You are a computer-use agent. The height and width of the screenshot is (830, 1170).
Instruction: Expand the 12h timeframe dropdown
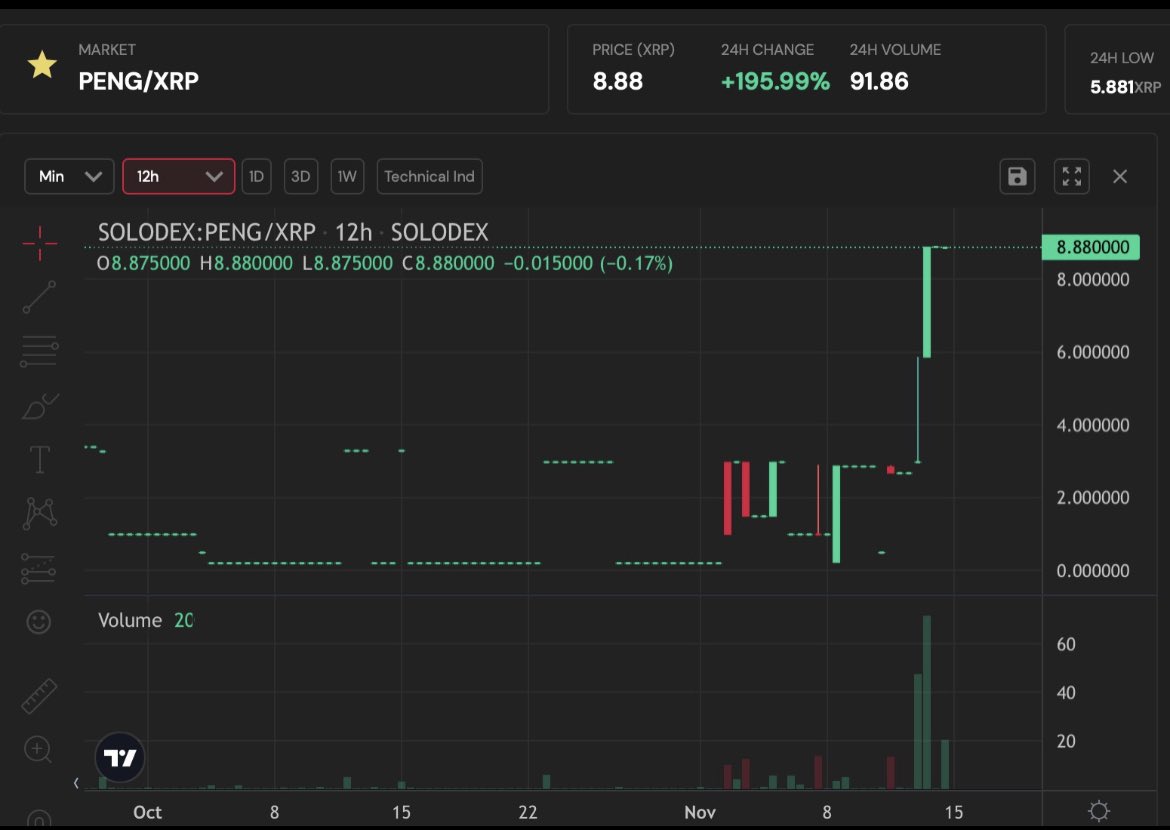[178, 176]
